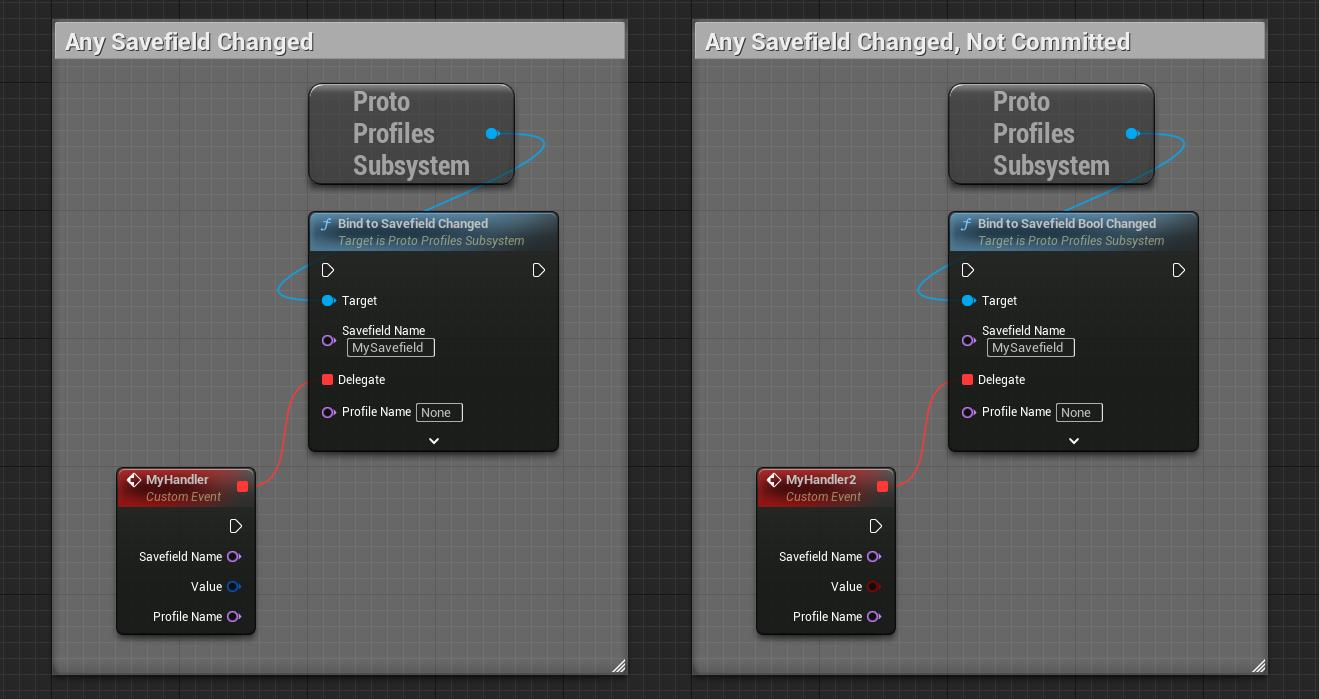Click the exec output pin on Bind to Savefield Changed
Screen dimensions: 1319x699
[539, 270]
